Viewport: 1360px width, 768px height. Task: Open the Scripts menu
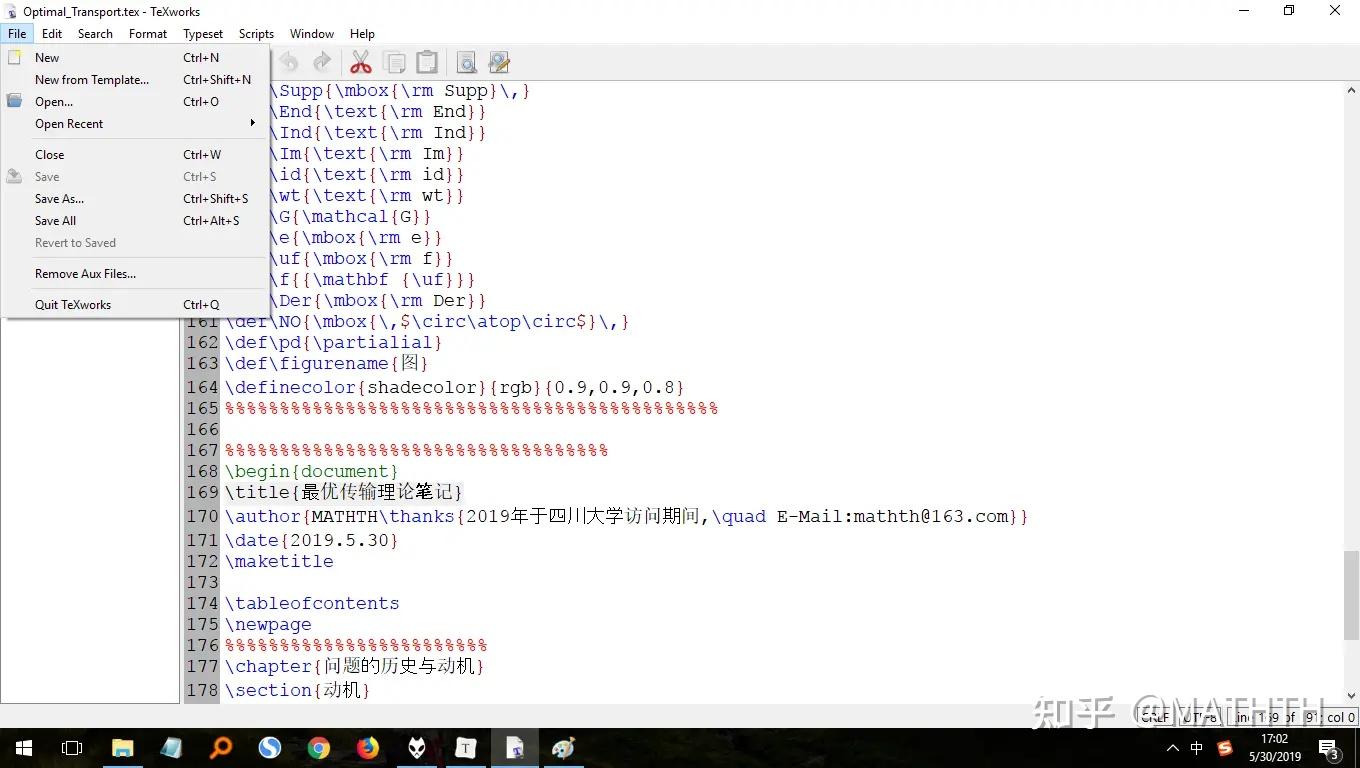click(256, 33)
